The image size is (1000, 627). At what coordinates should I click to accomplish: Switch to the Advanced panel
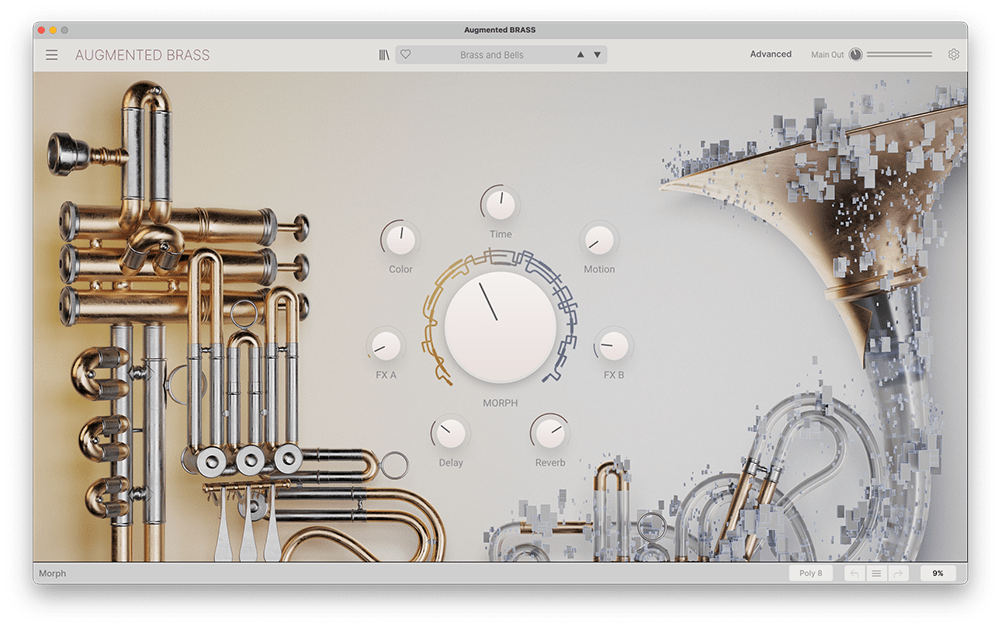click(770, 54)
